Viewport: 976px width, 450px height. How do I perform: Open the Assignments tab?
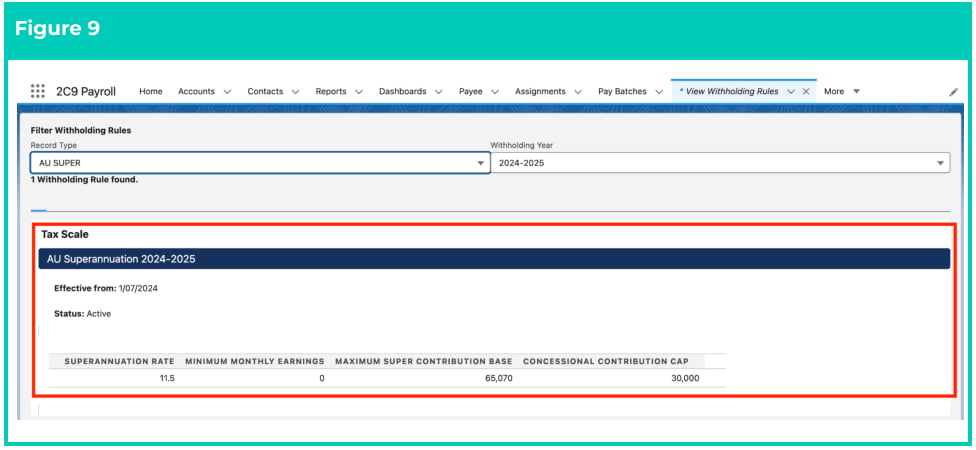click(540, 91)
